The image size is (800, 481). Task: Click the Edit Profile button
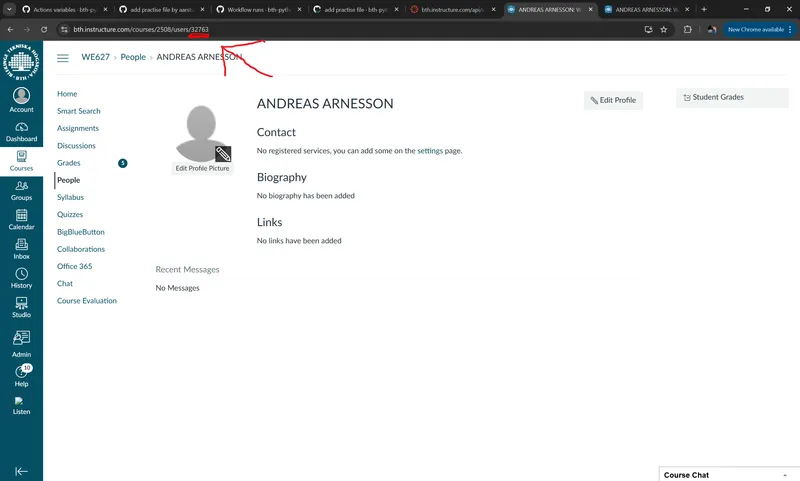coord(614,100)
